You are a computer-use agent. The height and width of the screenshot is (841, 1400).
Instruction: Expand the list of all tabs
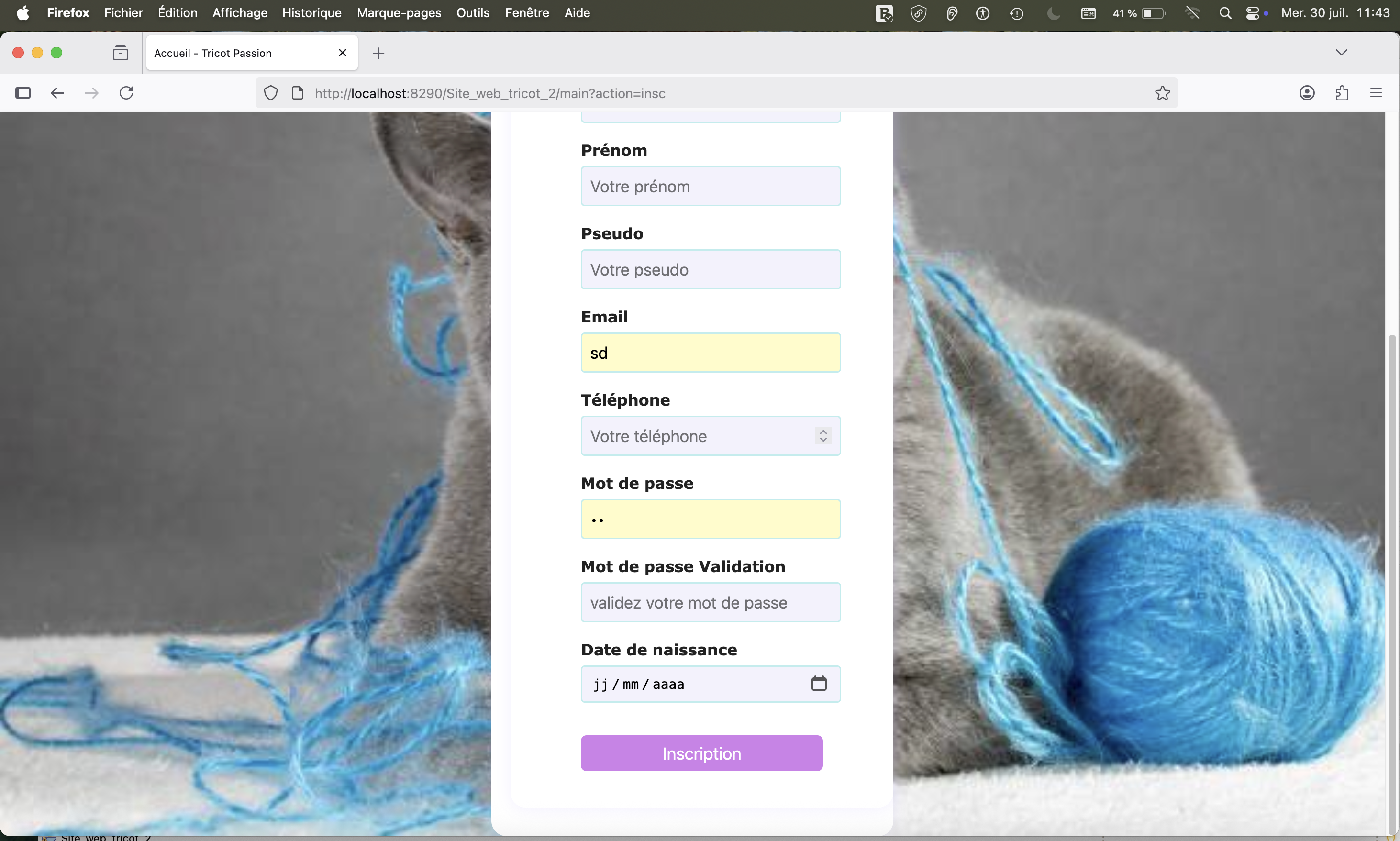(1341, 52)
